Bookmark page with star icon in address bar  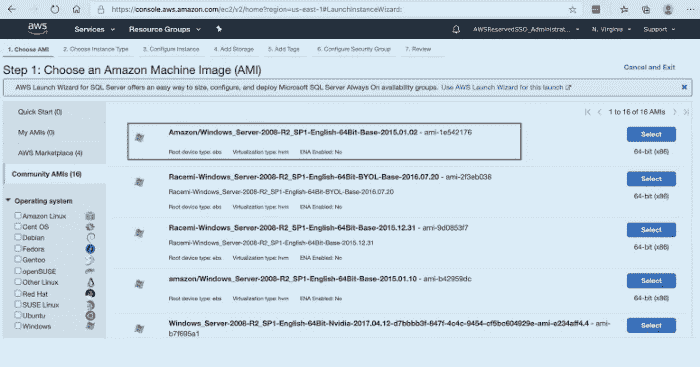click(572, 9)
